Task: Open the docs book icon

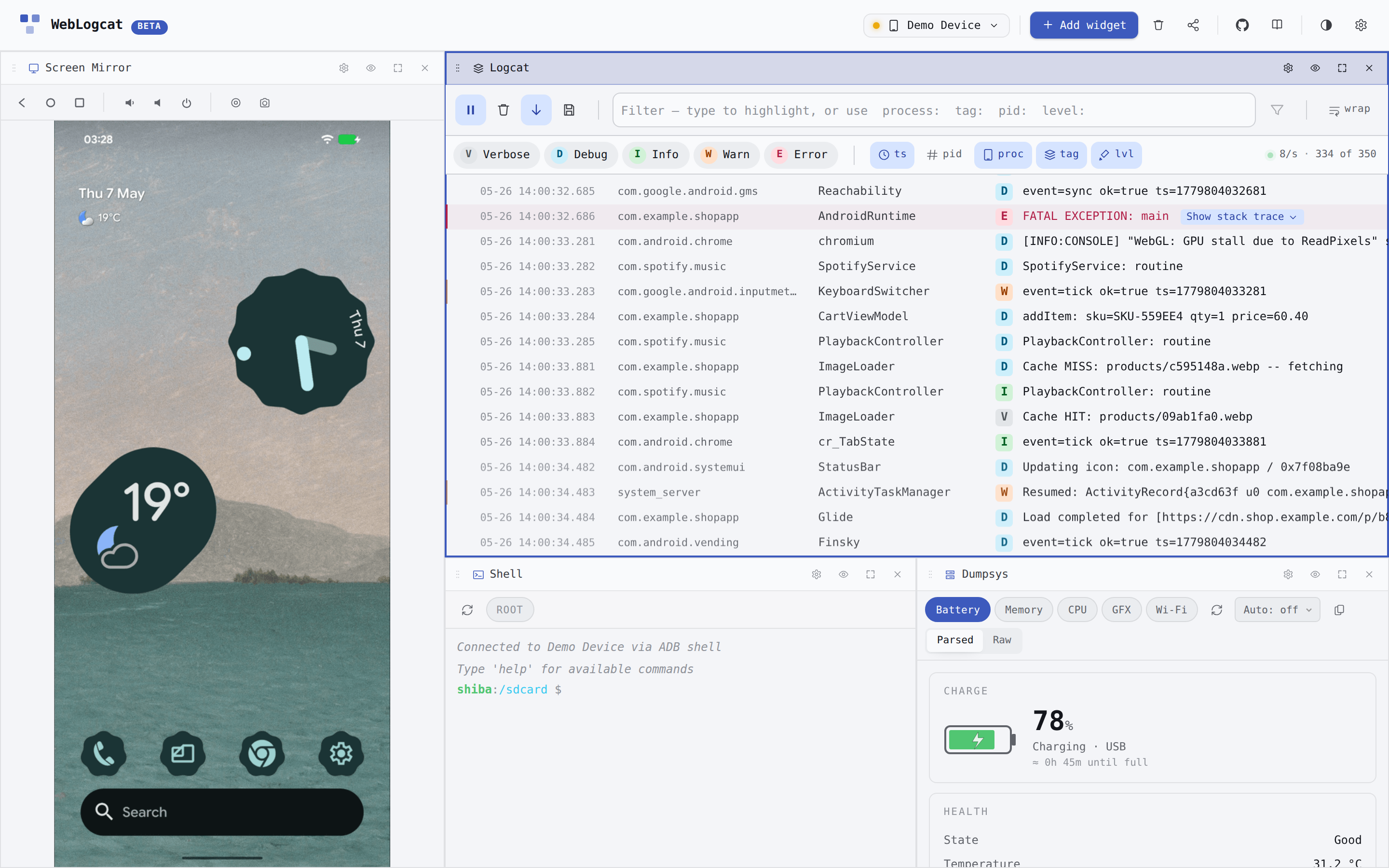Action: point(1277,25)
